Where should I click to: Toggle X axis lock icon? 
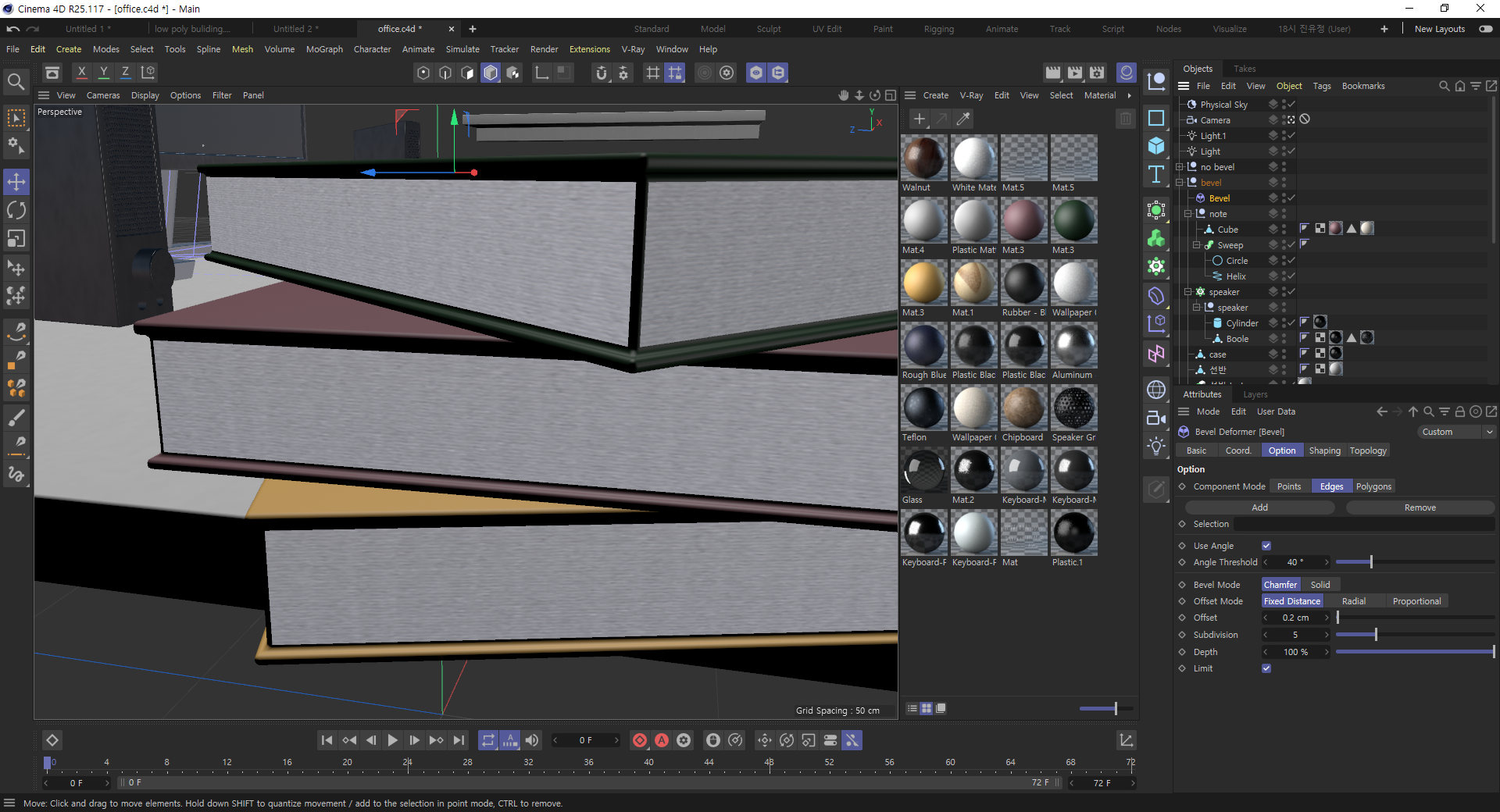(x=81, y=73)
